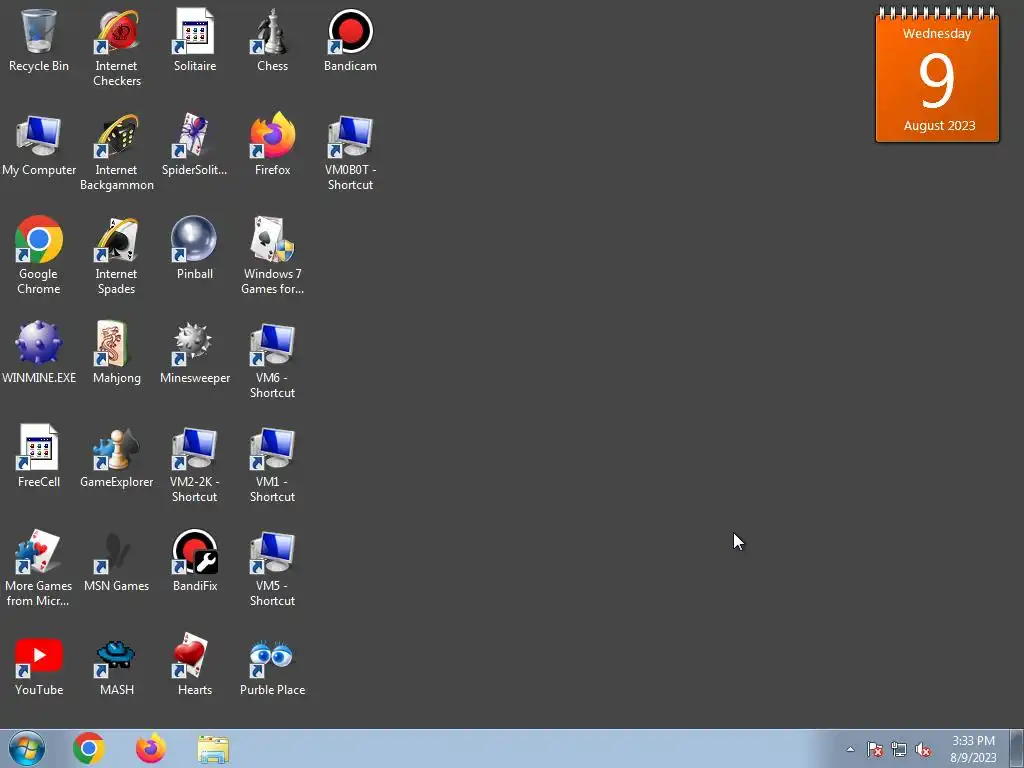The image size is (1024, 768).
Task: Show hidden system tray icons
Action: (850, 749)
